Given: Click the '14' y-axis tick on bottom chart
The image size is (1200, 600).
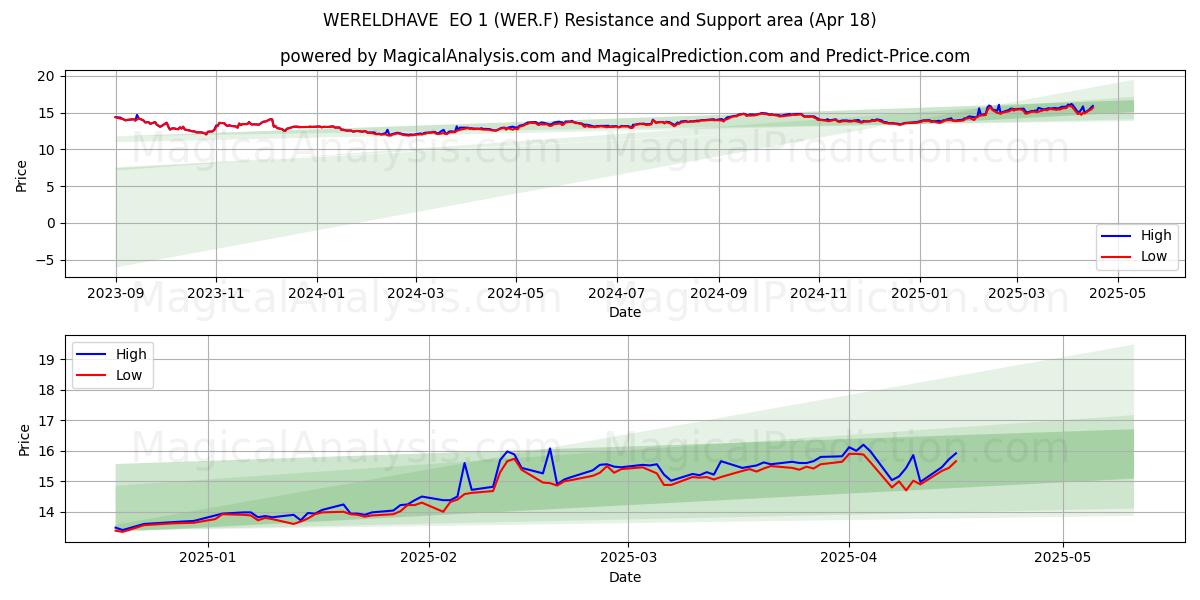Looking at the screenshot, I should click(49, 512).
